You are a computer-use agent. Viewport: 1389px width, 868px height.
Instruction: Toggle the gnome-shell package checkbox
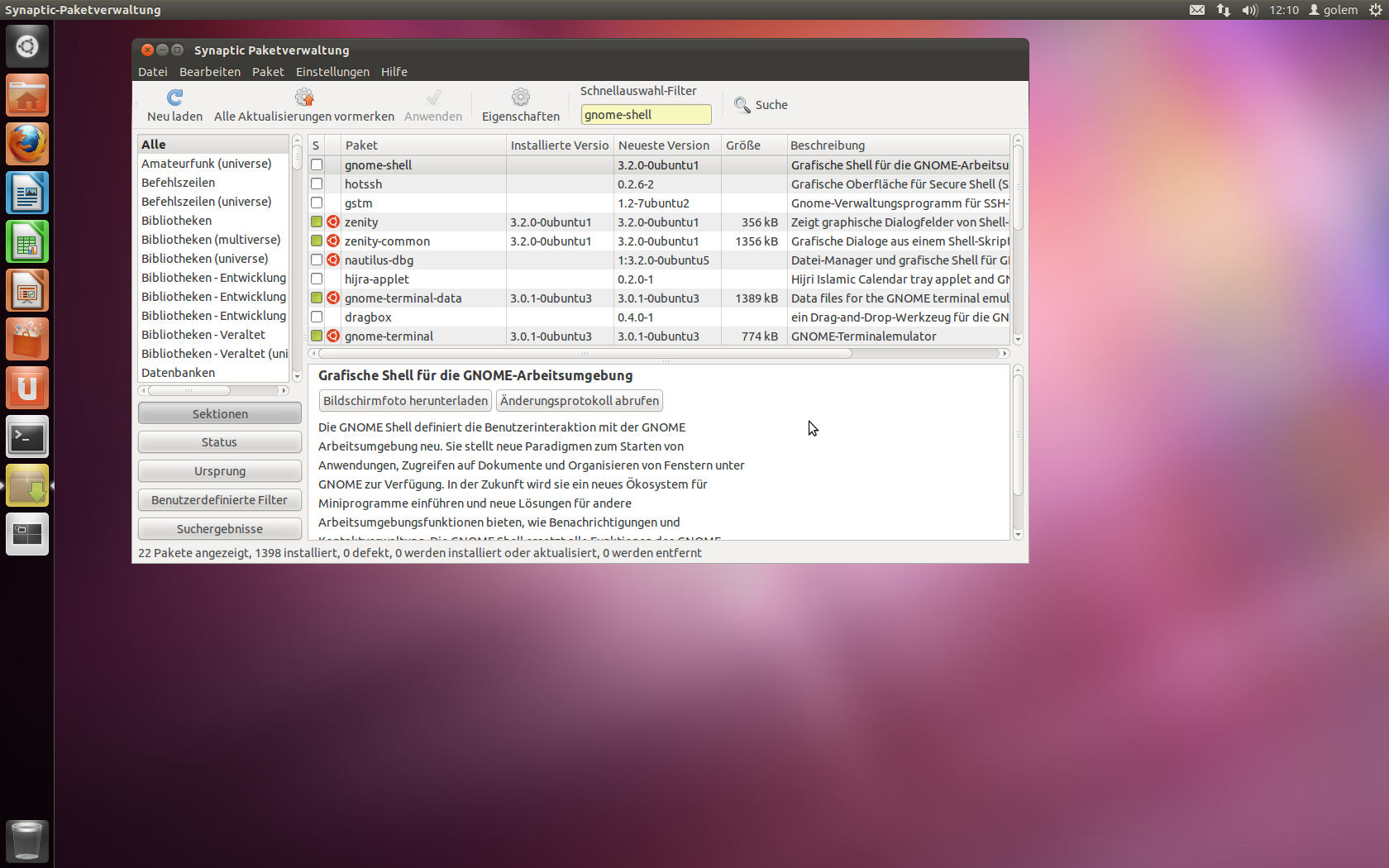(x=317, y=165)
